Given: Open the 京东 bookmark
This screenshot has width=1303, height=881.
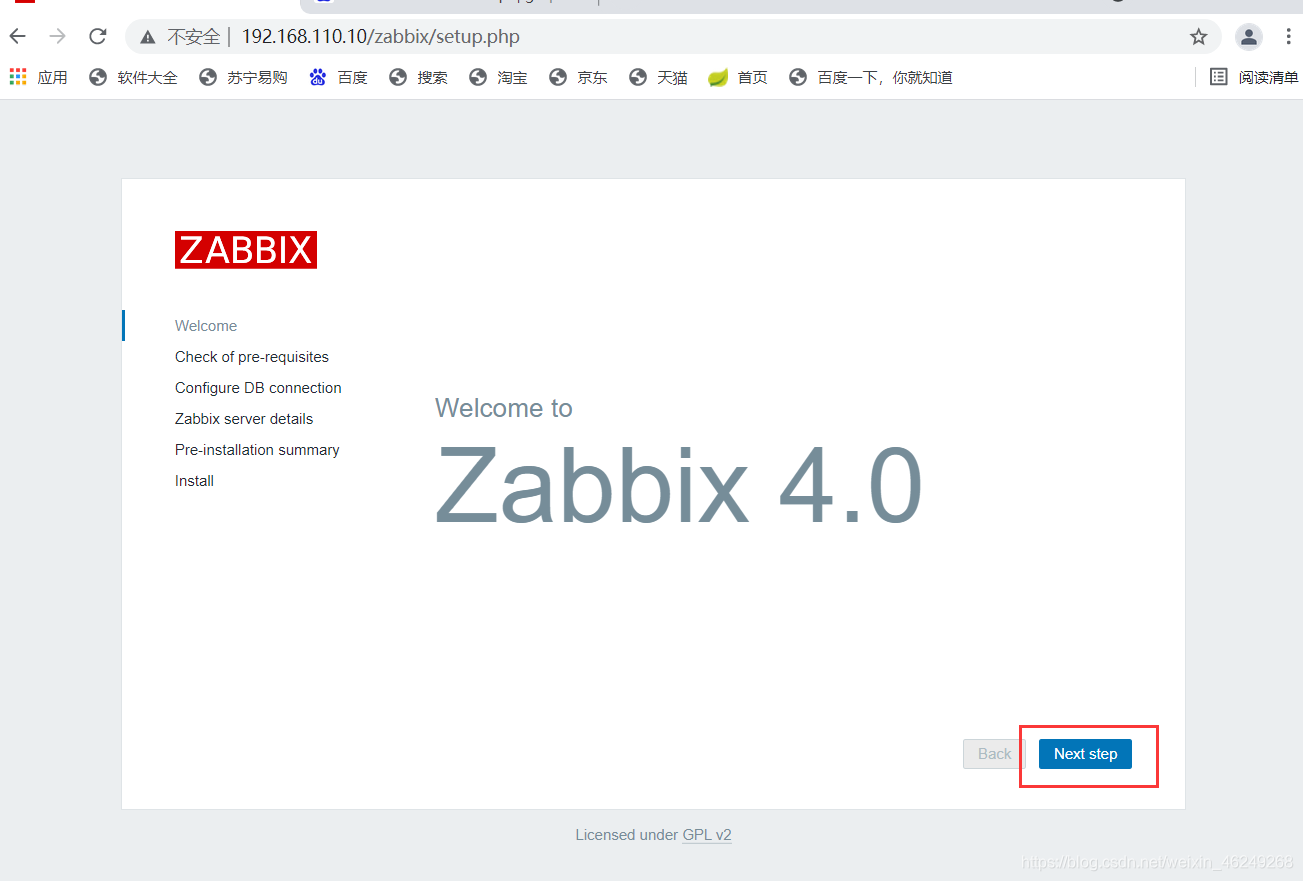Looking at the screenshot, I should 578,77.
